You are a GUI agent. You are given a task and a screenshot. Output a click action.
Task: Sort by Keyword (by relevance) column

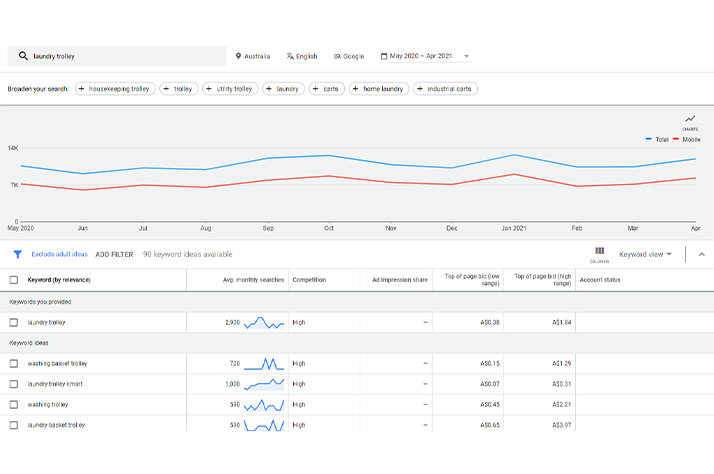point(59,280)
